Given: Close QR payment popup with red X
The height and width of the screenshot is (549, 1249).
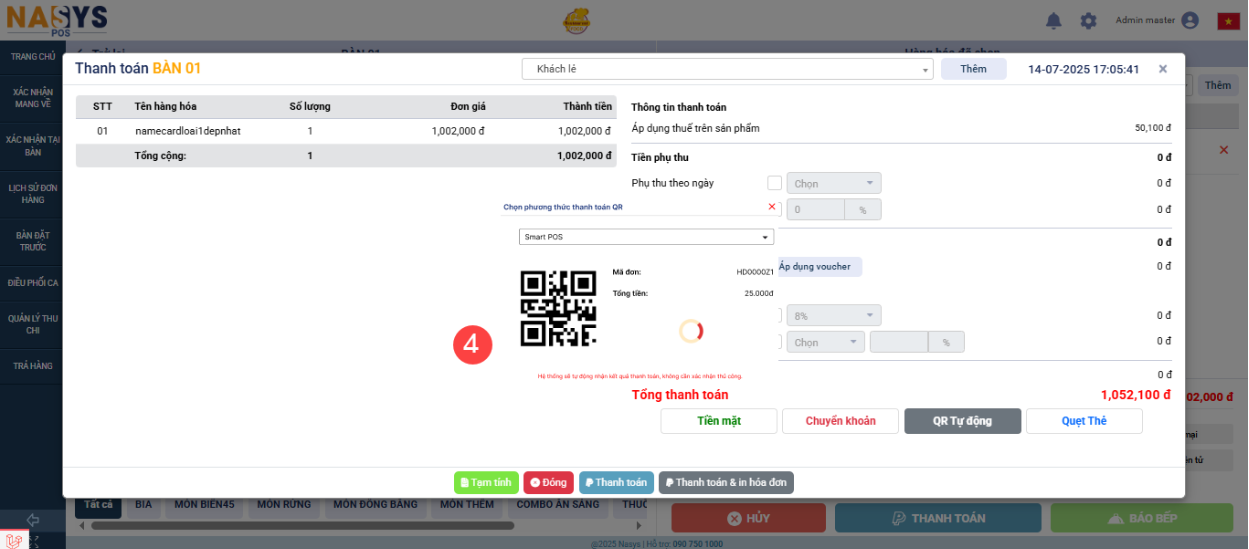Looking at the screenshot, I should pyautogui.click(x=771, y=207).
